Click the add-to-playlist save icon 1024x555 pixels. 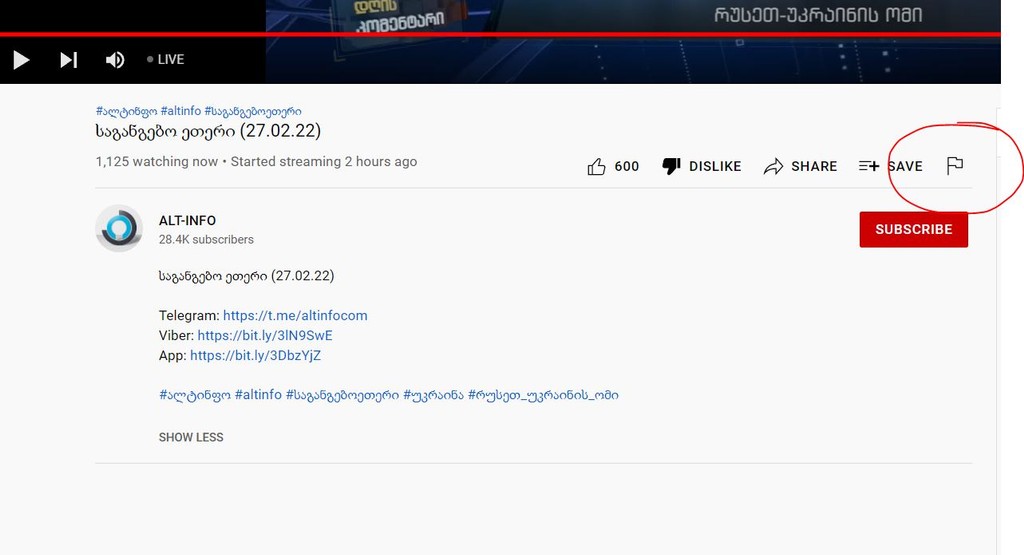tap(869, 166)
